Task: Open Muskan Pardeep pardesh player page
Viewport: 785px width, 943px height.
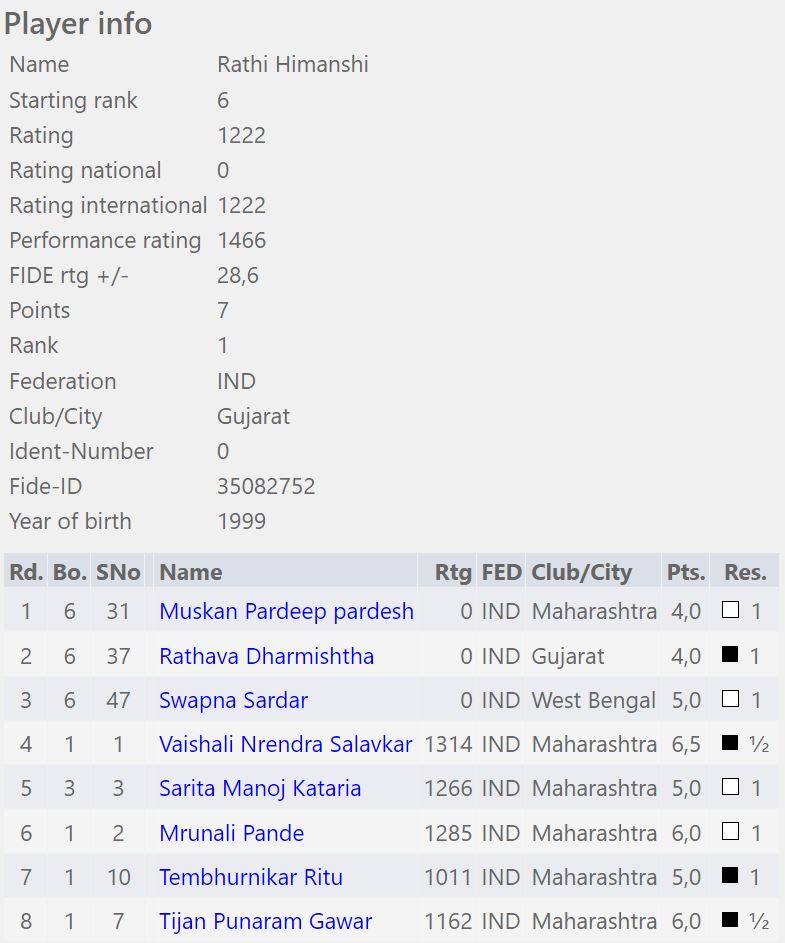Action: pos(286,611)
